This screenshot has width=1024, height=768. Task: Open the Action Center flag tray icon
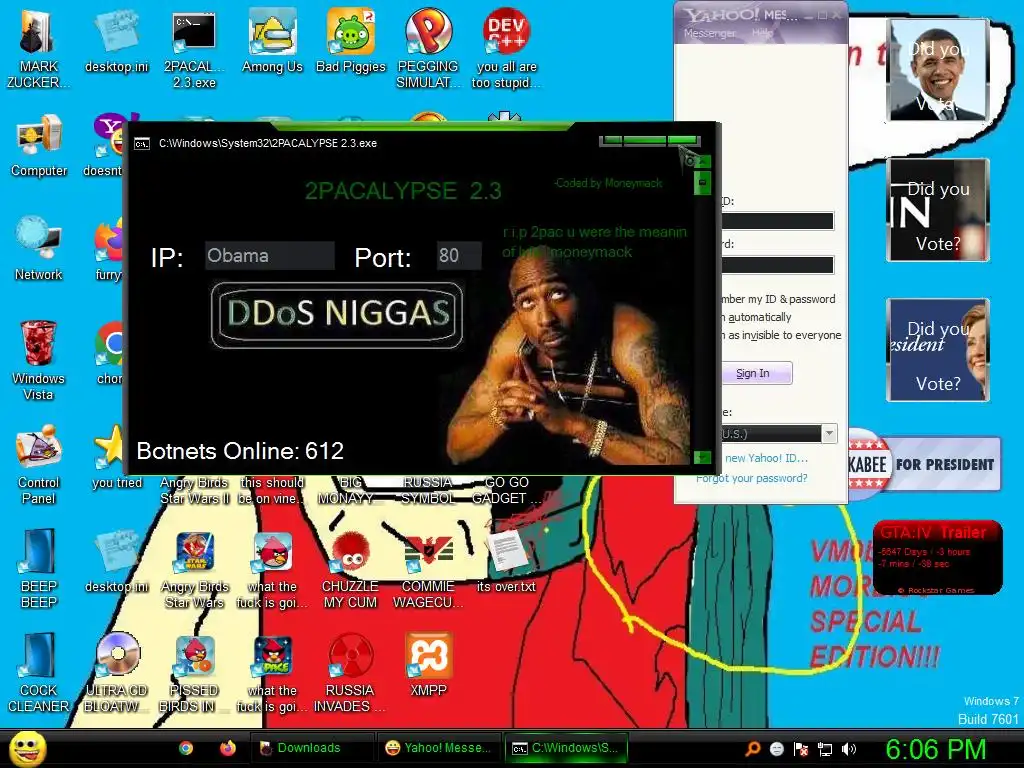(x=801, y=749)
